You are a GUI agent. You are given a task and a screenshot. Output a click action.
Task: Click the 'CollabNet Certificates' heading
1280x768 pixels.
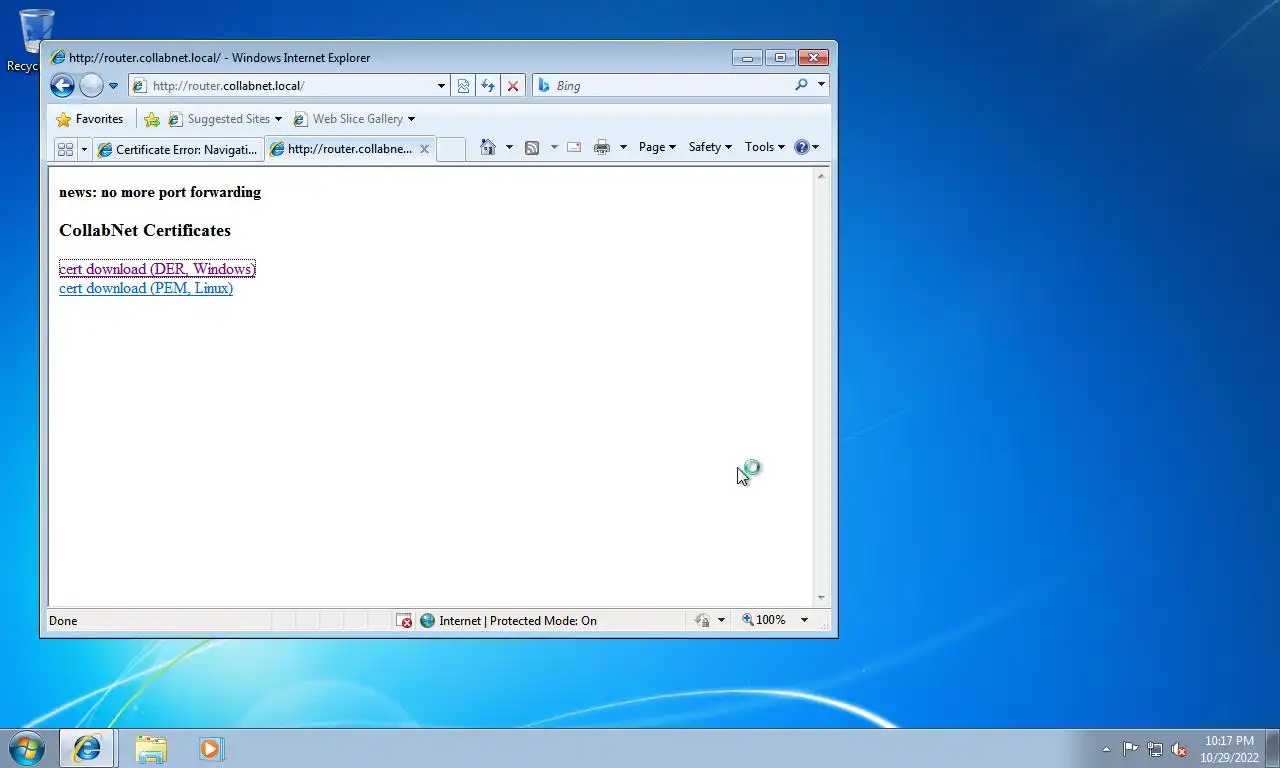[145, 230]
